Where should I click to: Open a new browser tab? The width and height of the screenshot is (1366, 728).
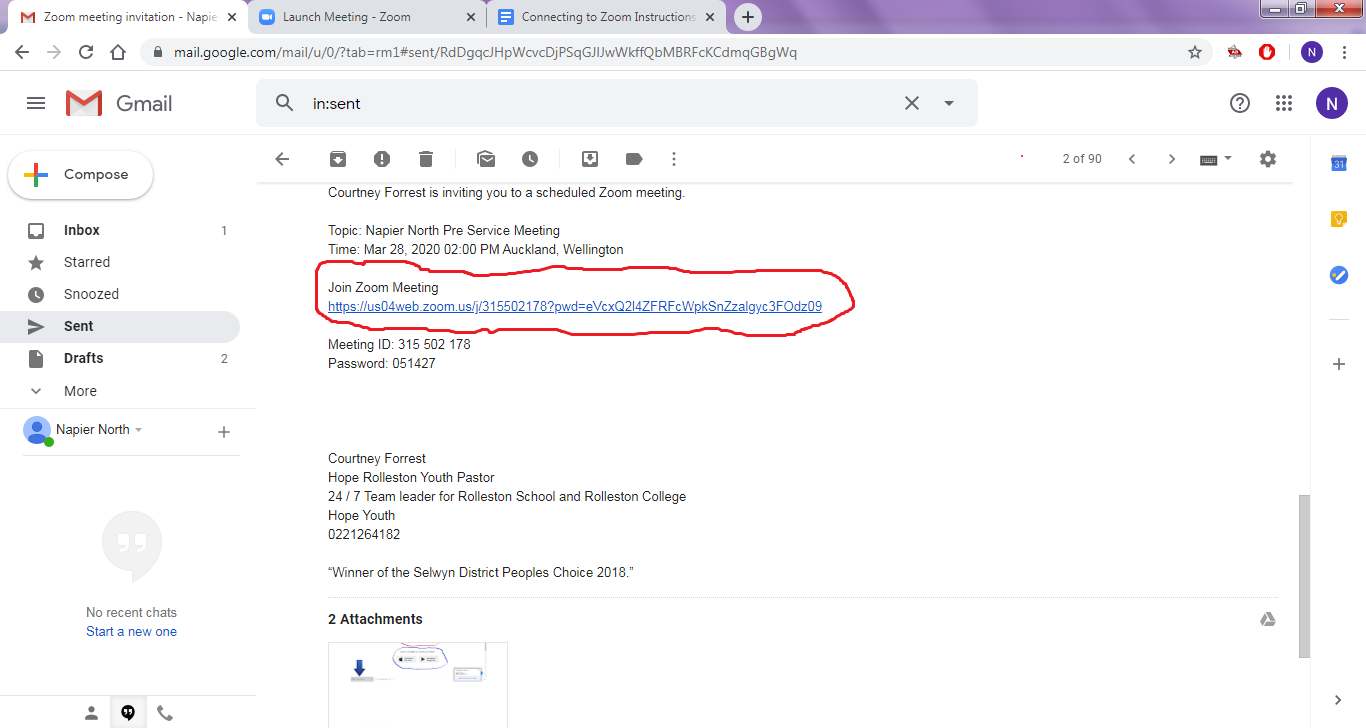(748, 17)
